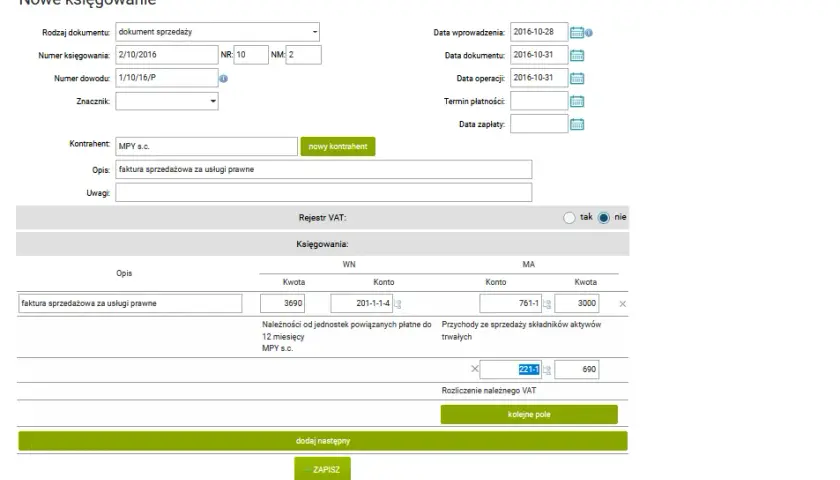
Task: Open calendar for Data dokumentu
Action: [x=576, y=55]
